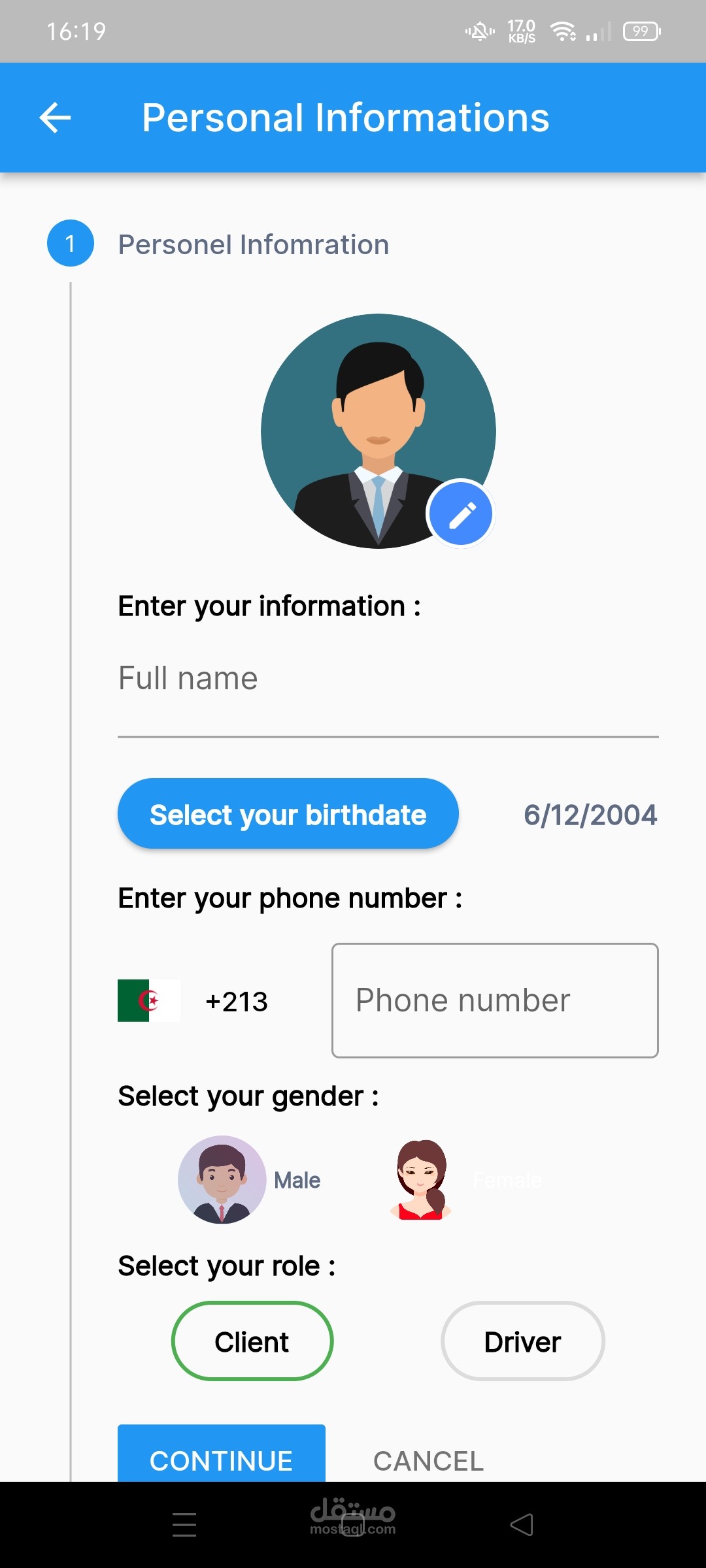Focus the Full name field
This screenshot has width=706, height=1568.
(388, 679)
